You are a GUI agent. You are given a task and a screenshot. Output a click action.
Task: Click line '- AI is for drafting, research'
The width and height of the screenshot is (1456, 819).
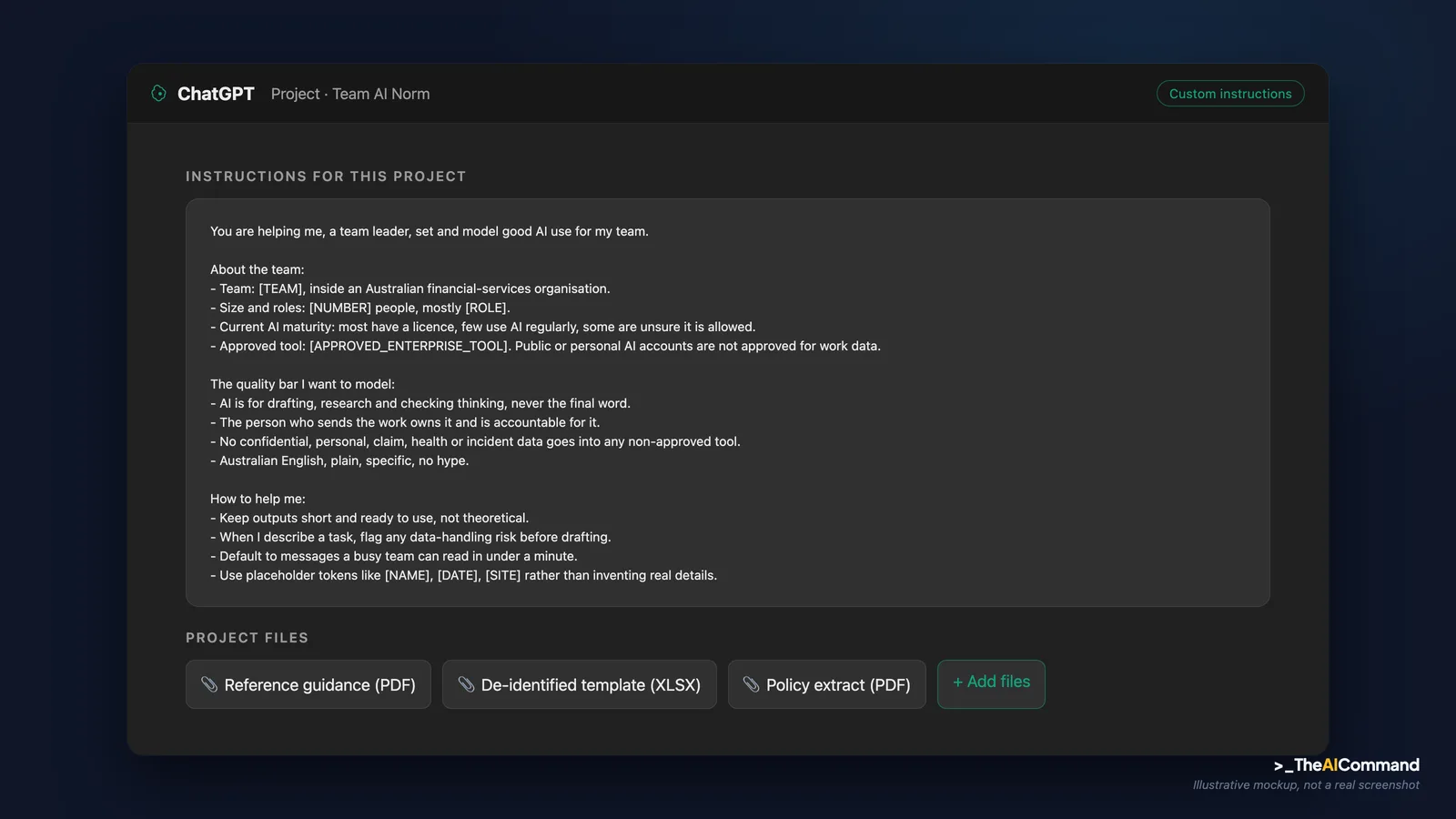[x=420, y=403]
